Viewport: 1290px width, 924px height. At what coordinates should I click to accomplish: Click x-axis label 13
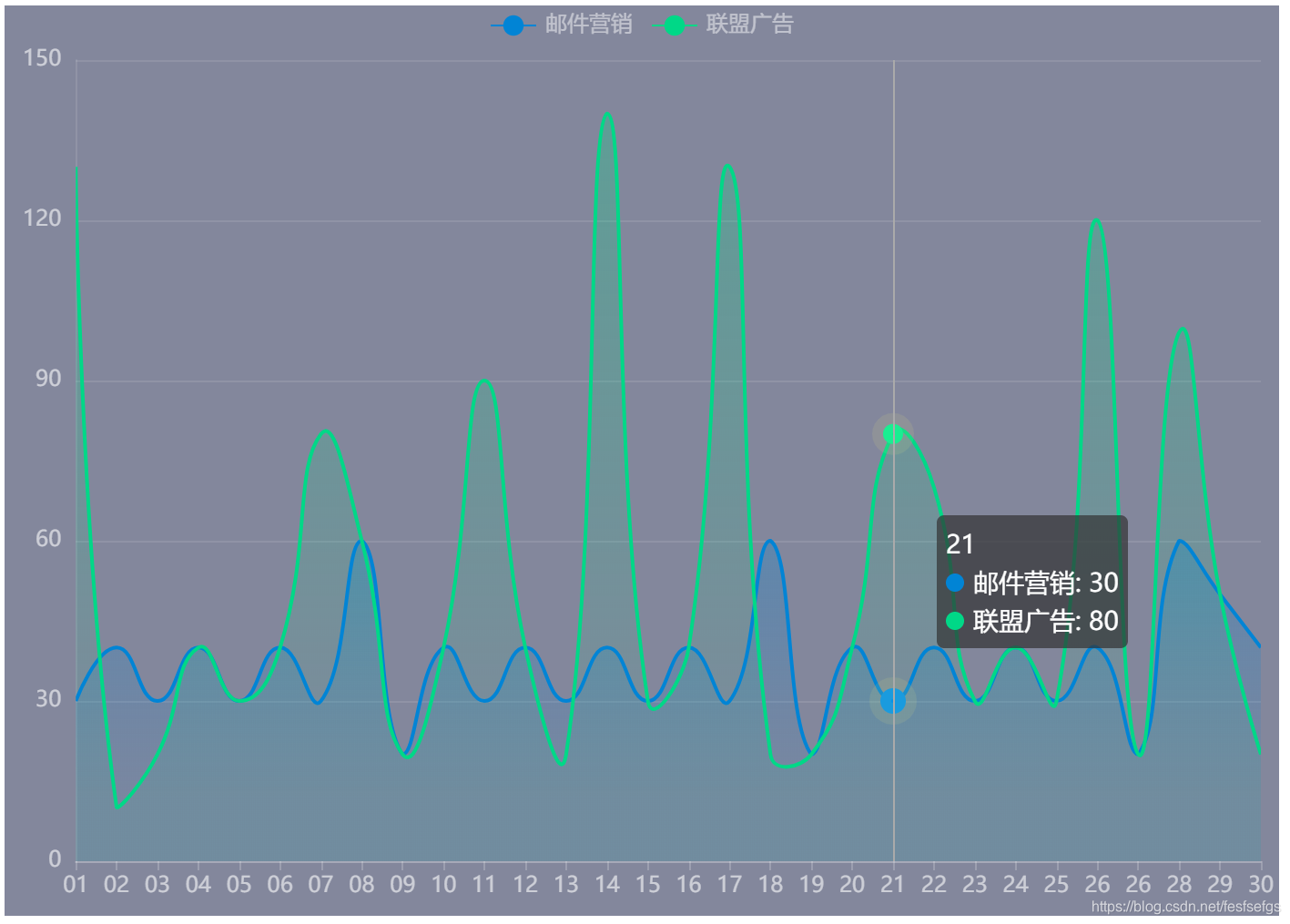point(566,884)
